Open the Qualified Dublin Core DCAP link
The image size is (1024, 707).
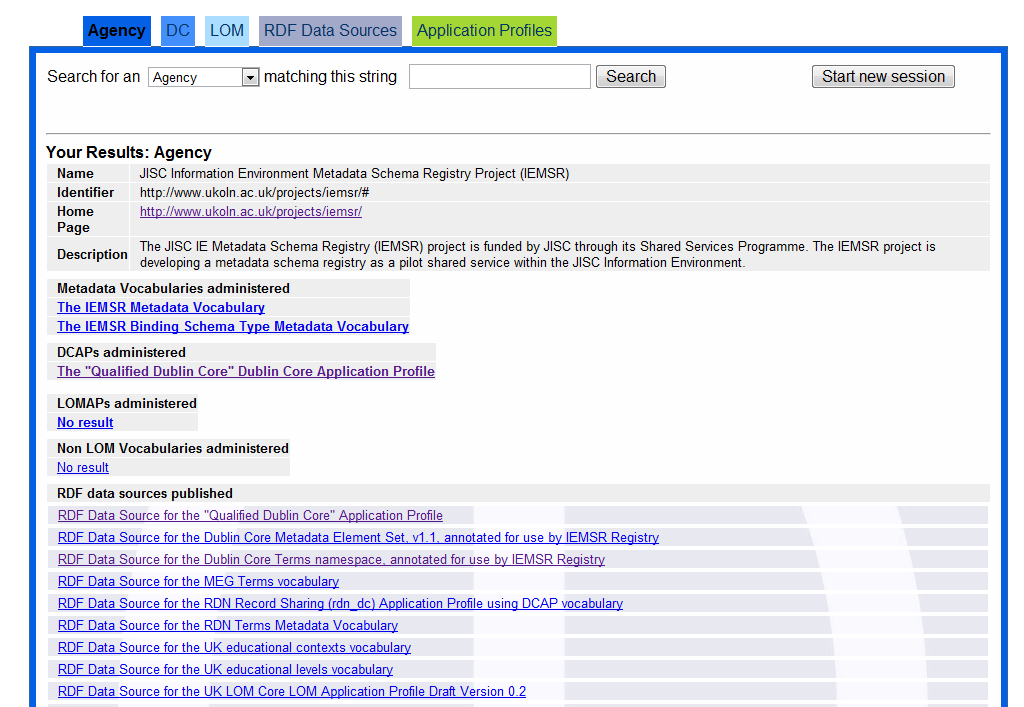click(246, 371)
